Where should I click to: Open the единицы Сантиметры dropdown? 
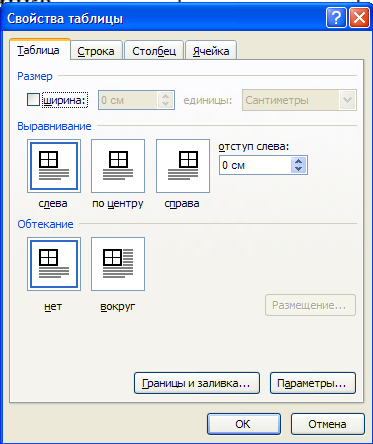click(x=347, y=100)
